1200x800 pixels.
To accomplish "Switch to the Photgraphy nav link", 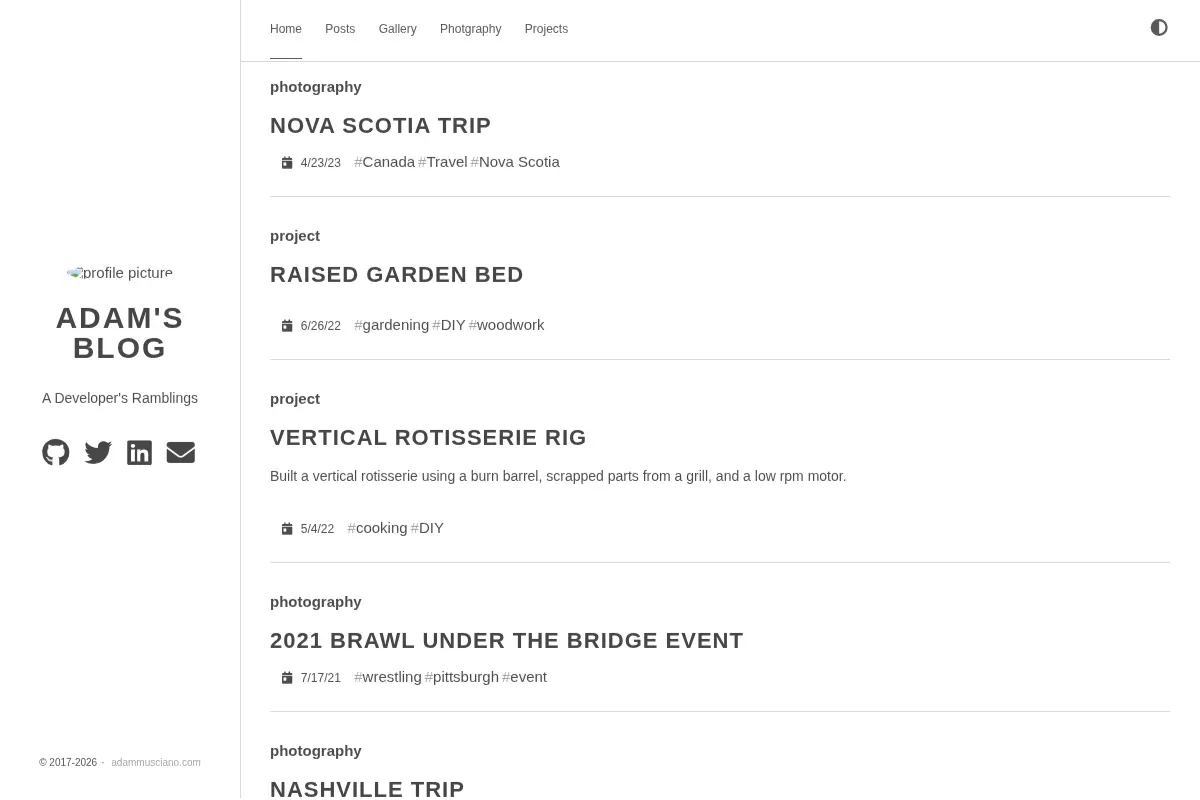I will coord(470,29).
